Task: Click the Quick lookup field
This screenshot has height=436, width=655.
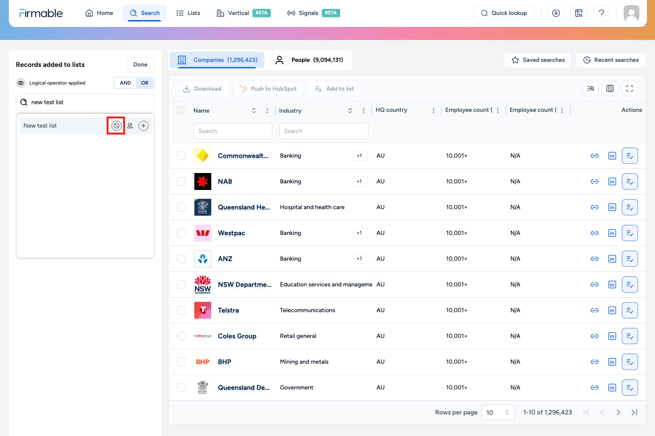Action: [x=504, y=13]
